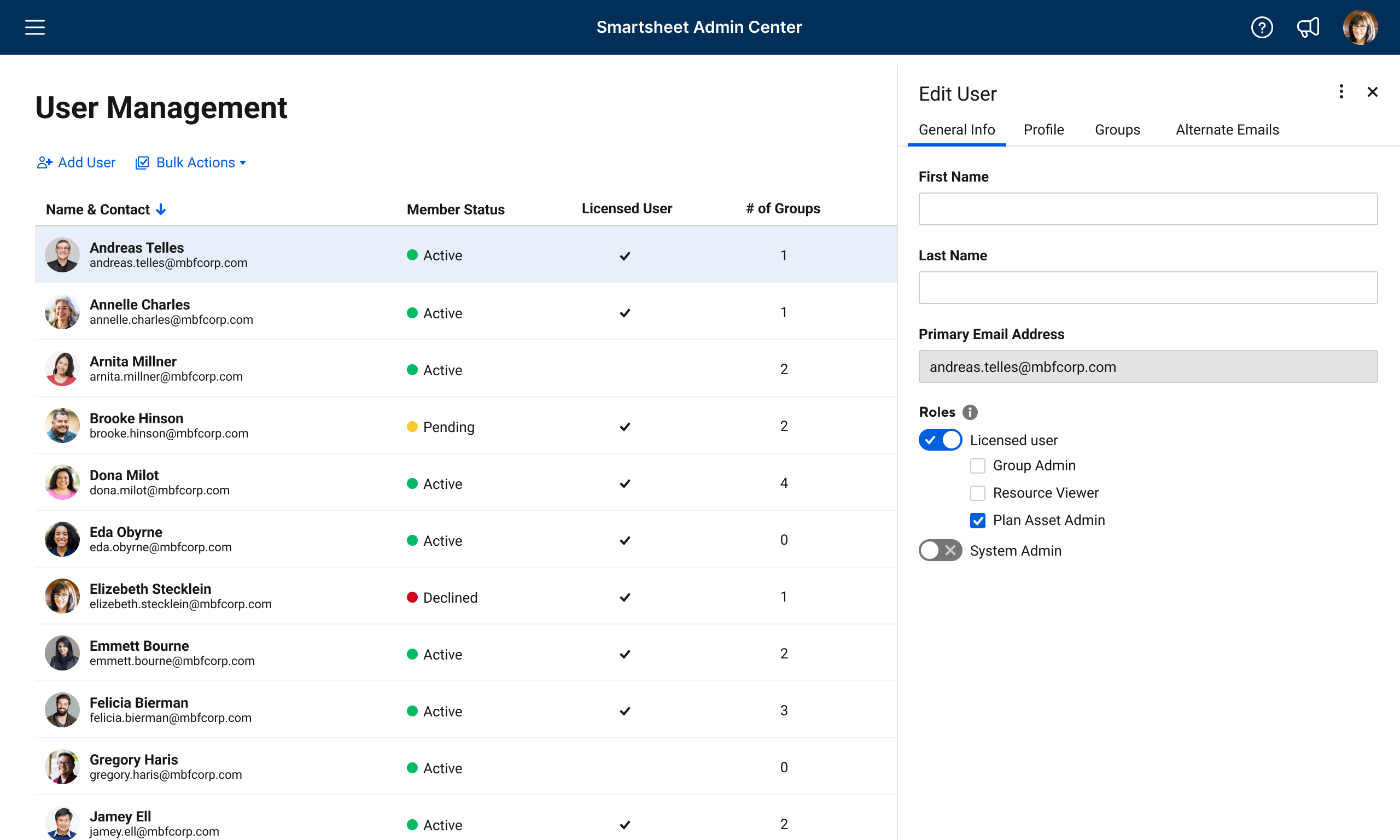Viewport: 1400px width, 840px height.
Task: Switch to the Profile tab
Action: tap(1043, 130)
